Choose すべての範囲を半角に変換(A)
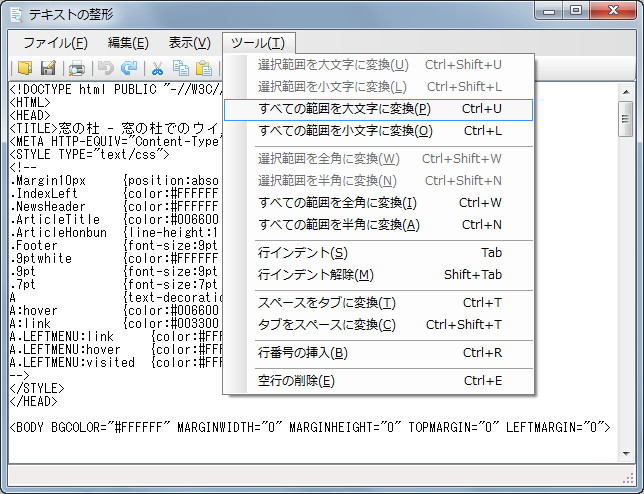This screenshot has height=494, width=644. point(378,225)
